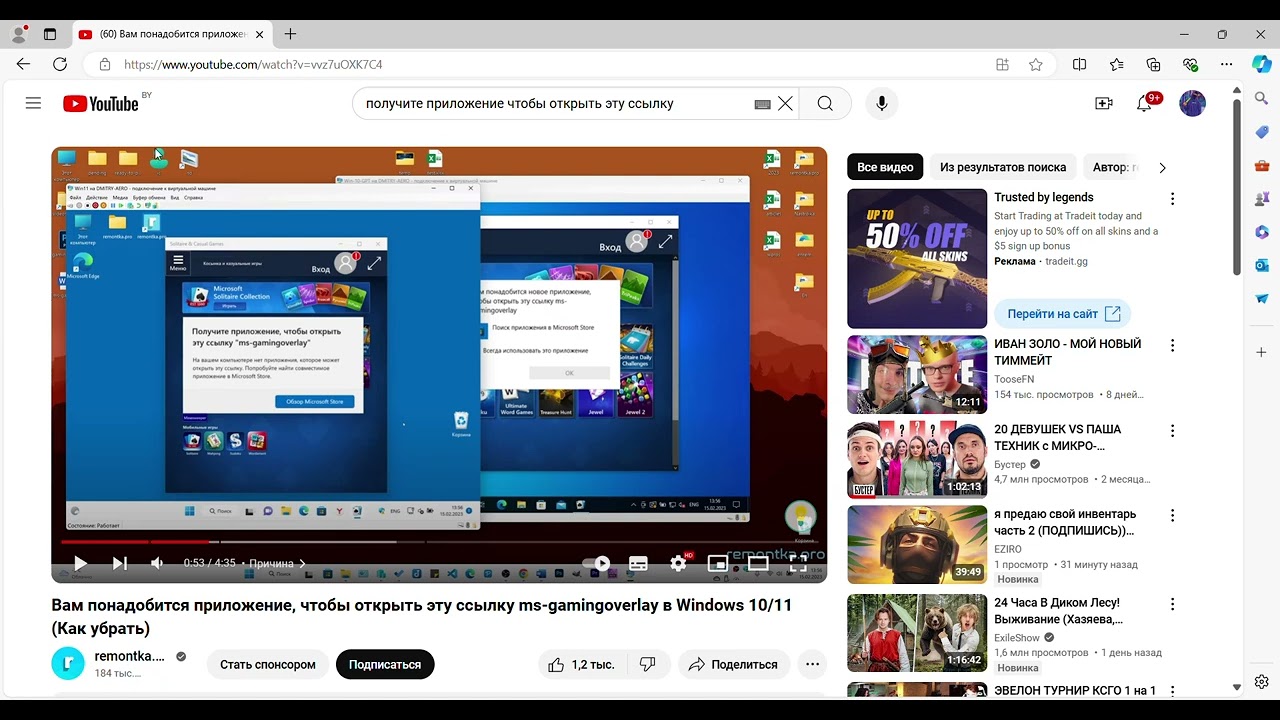This screenshot has height=720, width=1280.
Task: Click the browser address bar URL
Action: pyautogui.click(x=253, y=64)
